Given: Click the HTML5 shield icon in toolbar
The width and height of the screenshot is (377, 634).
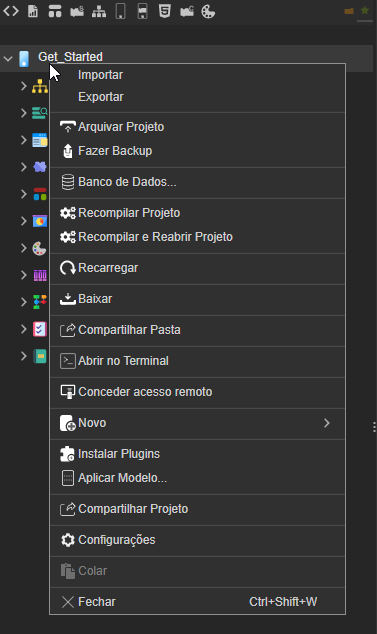Looking at the screenshot, I should tap(165, 11).
